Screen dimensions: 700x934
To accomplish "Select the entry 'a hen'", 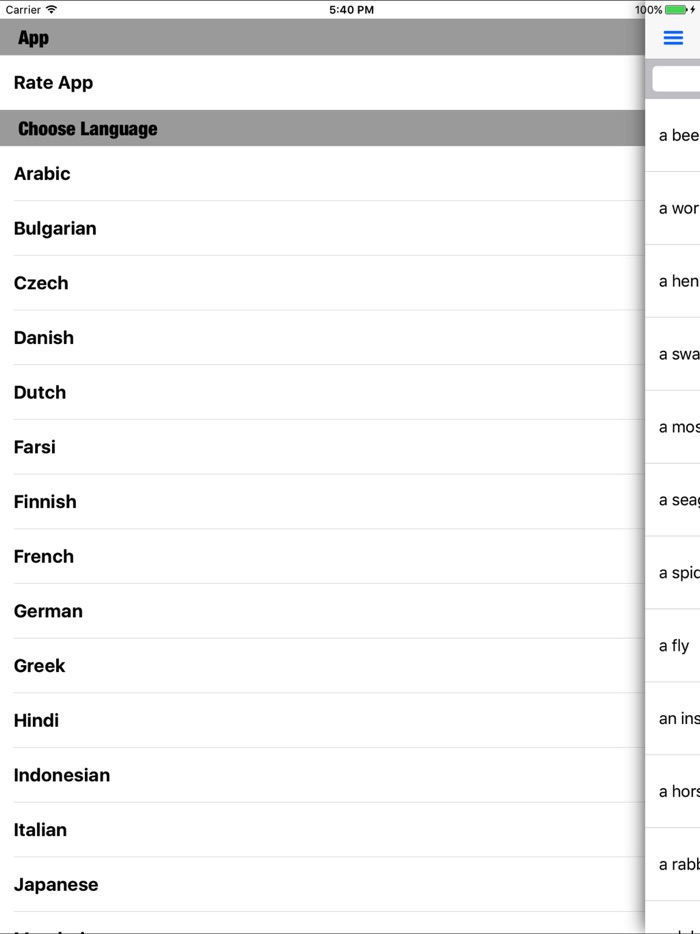I will [x=675, y=281].
